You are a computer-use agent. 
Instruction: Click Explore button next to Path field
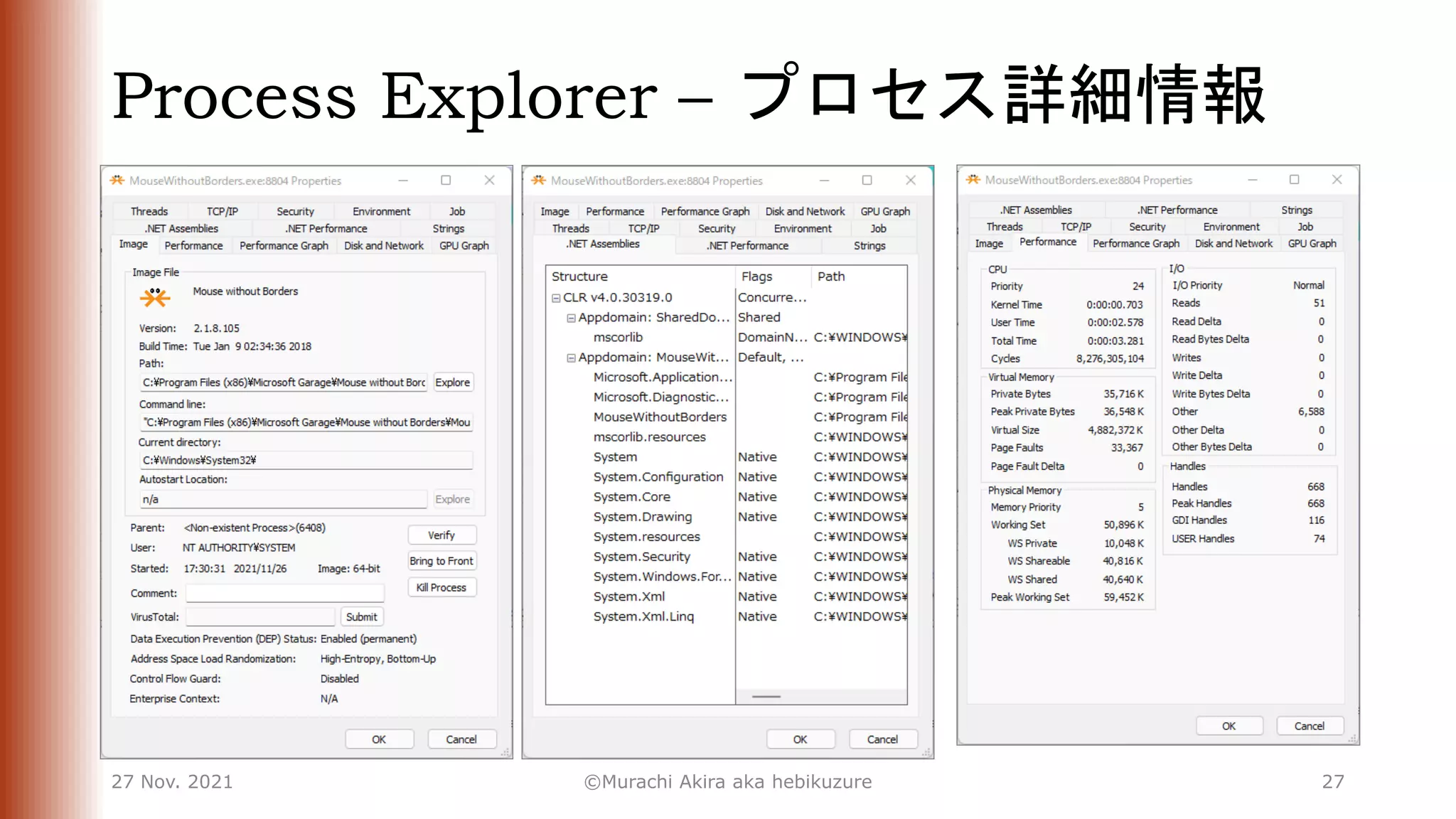pyautogui.click(x=452, y=382)
